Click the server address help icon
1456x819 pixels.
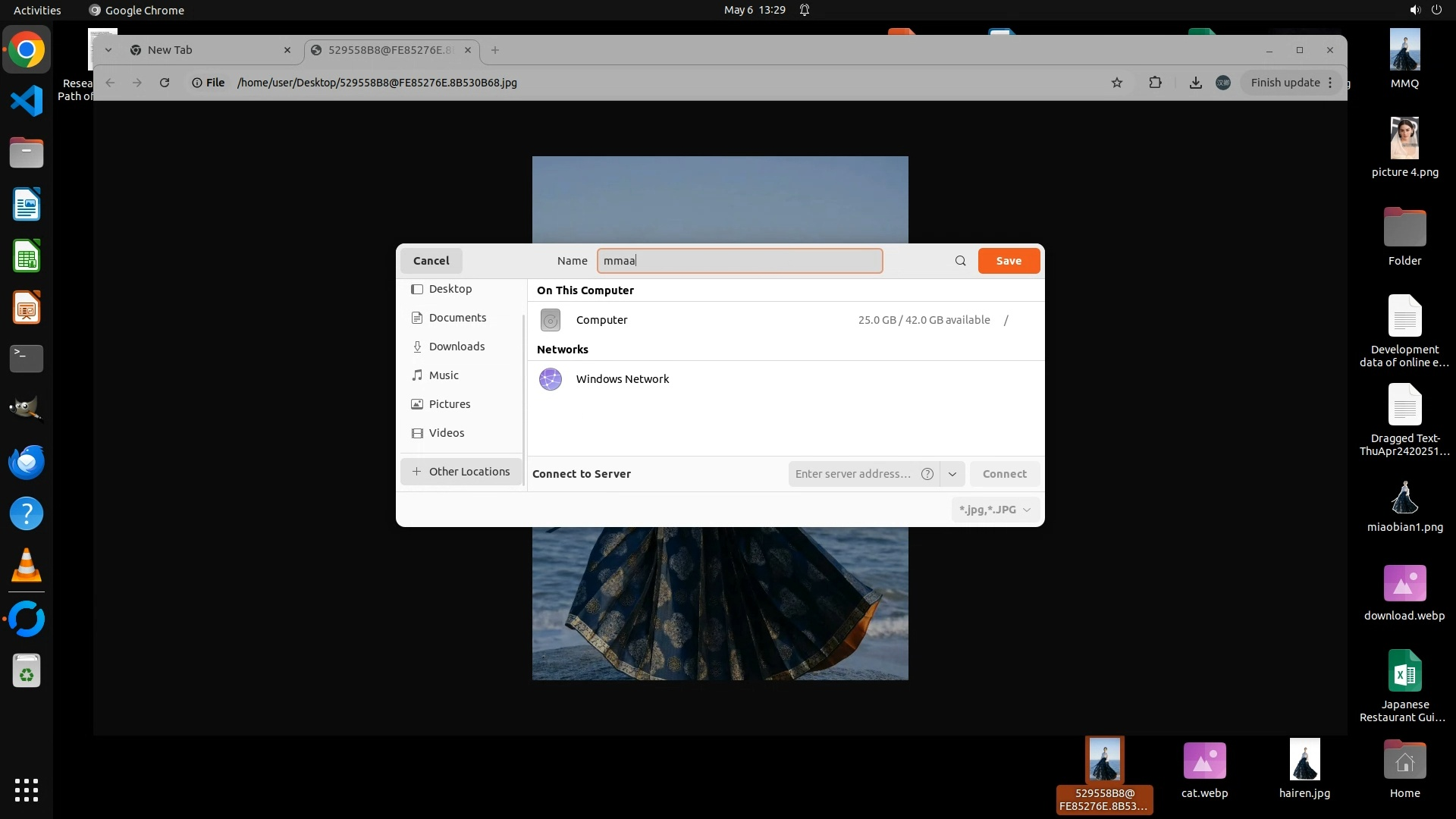click(927, 474)
